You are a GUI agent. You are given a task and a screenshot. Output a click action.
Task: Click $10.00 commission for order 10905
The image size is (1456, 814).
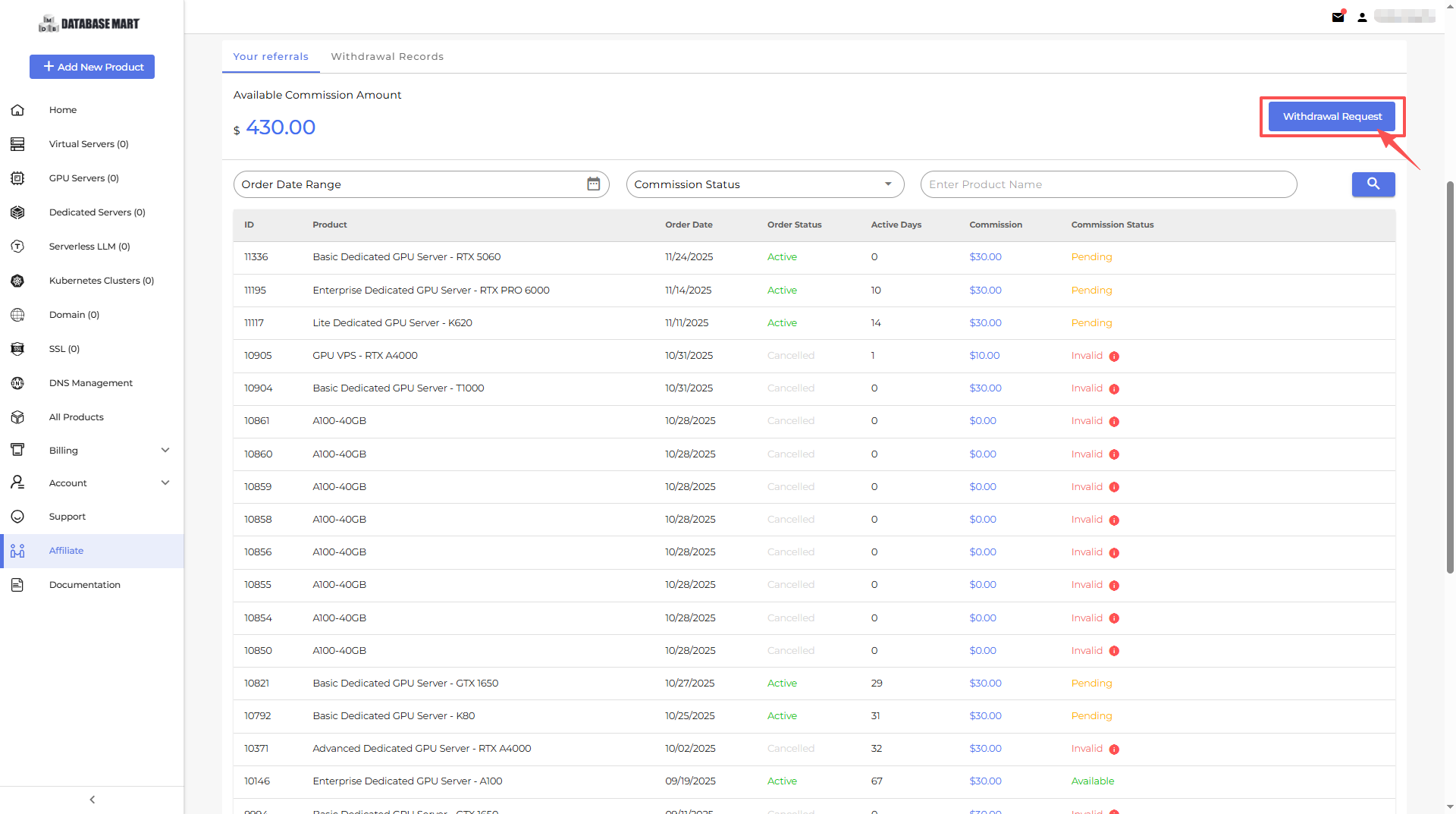click(984, 356)
